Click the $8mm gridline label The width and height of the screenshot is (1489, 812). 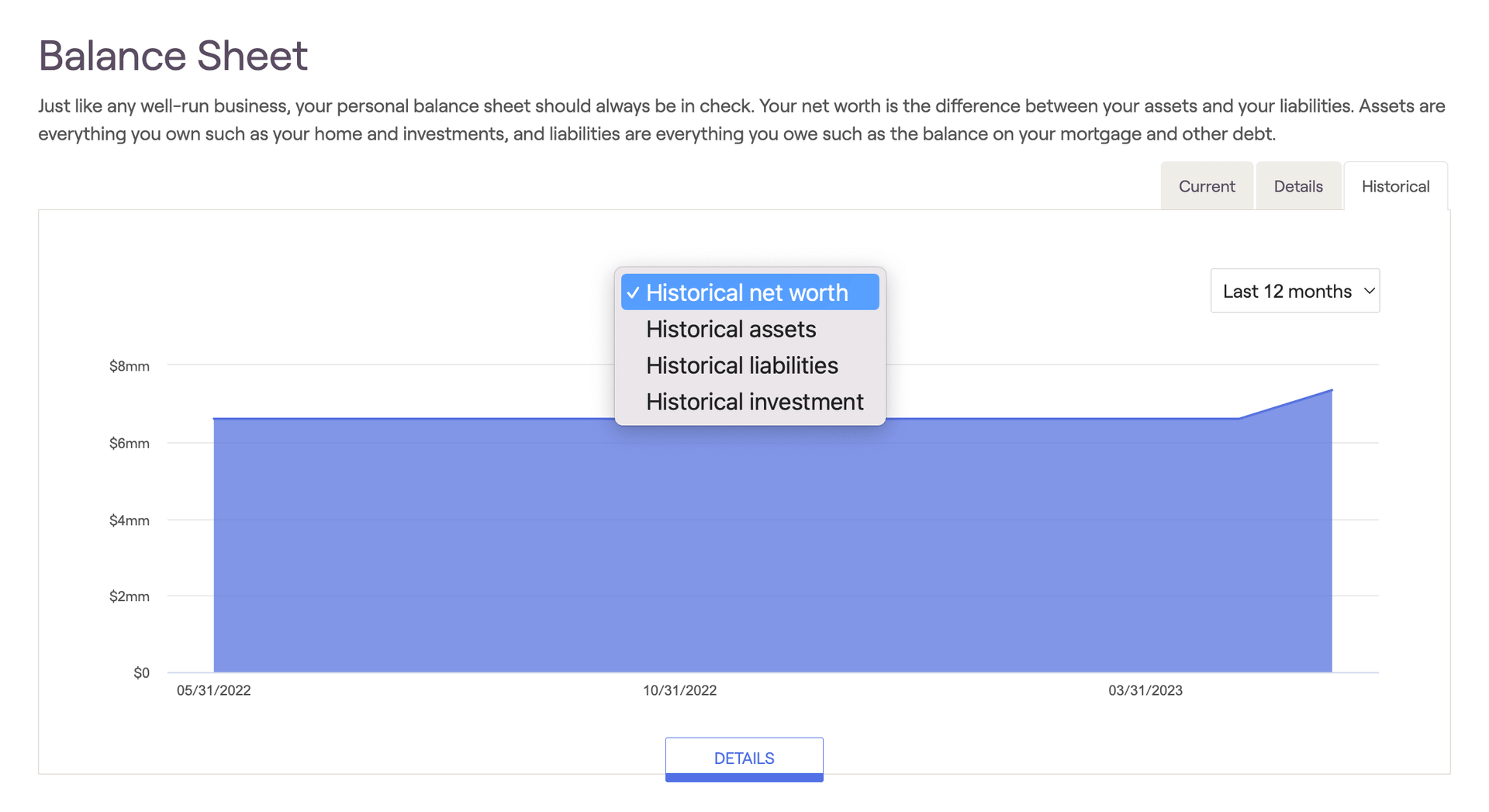click(130, 366)
